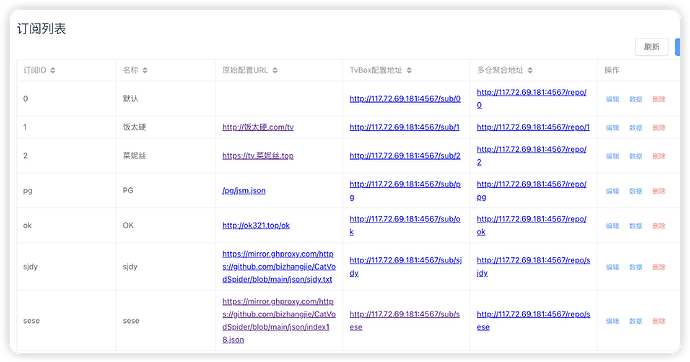Click the 订阅ID column header label
This screenshot has width=690, height=362.
pos(35,70)
